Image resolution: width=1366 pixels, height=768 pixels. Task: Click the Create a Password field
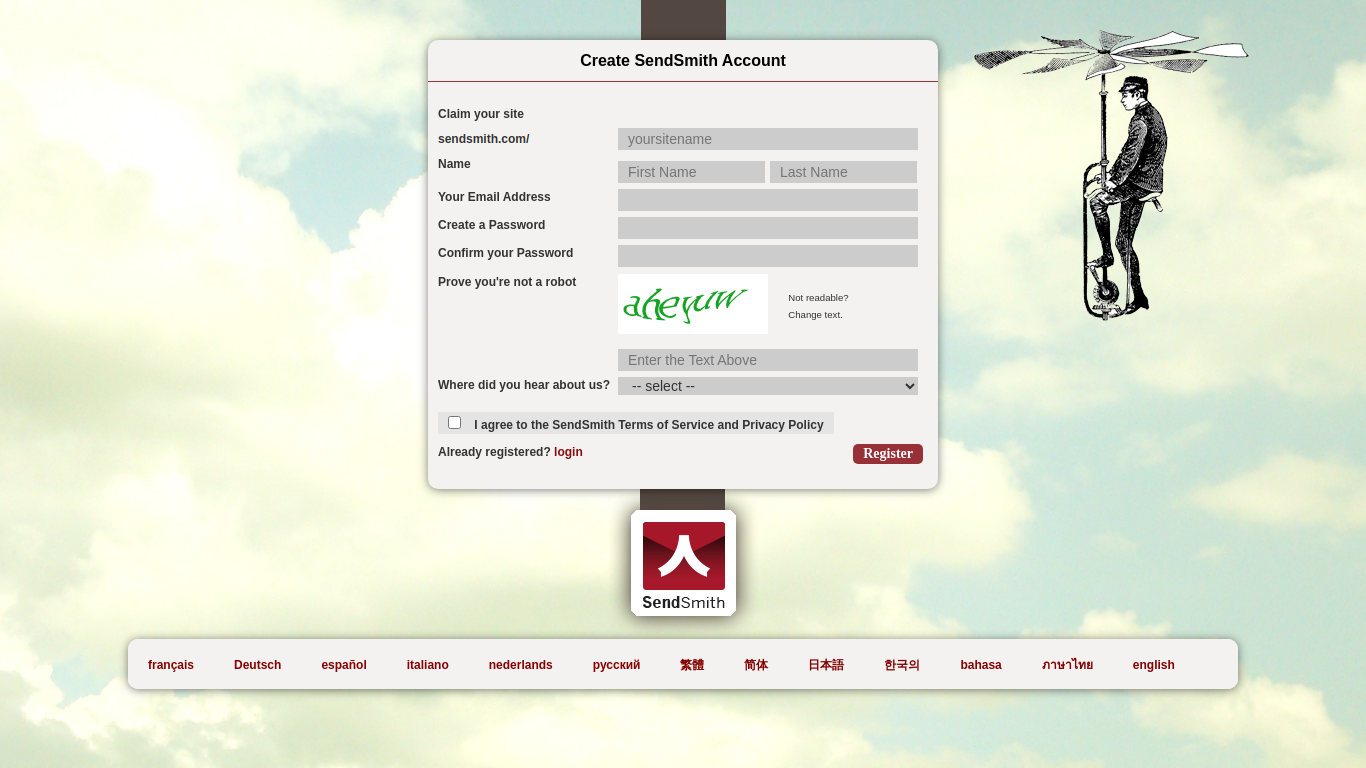coord(768,228)
